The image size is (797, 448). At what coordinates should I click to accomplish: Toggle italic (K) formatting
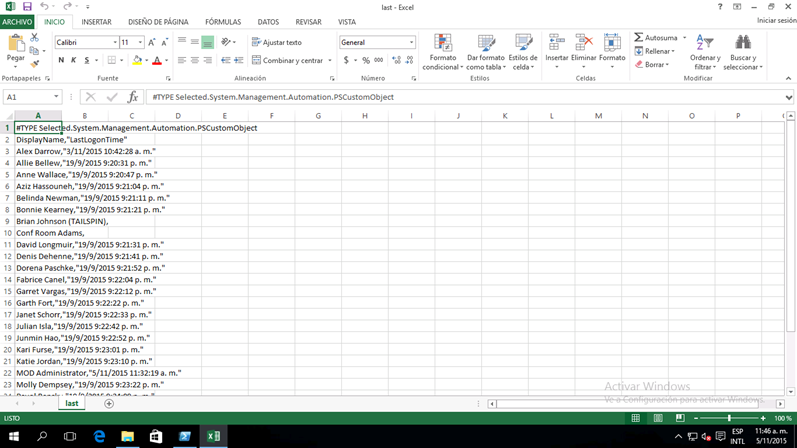pyautogui.click(x=74, y=61)
